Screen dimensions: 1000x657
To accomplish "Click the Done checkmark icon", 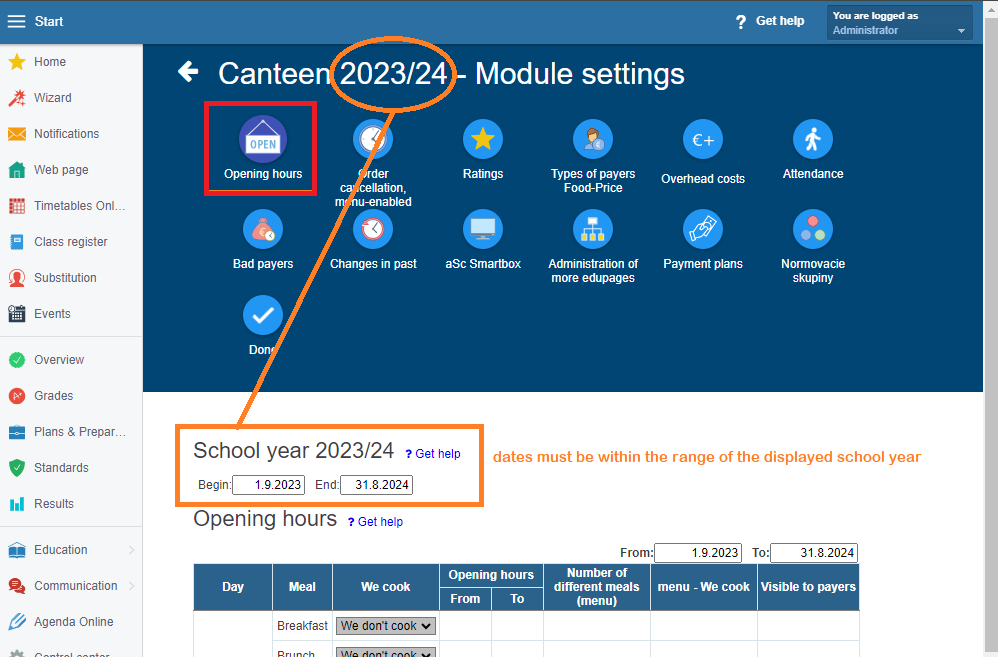I will click(x=263, y=315).
